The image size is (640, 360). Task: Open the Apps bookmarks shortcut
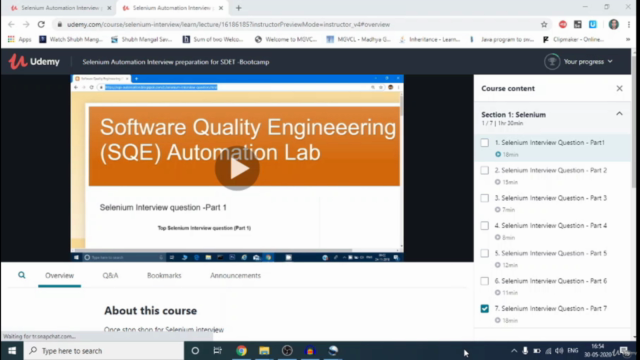pos(19,39)
